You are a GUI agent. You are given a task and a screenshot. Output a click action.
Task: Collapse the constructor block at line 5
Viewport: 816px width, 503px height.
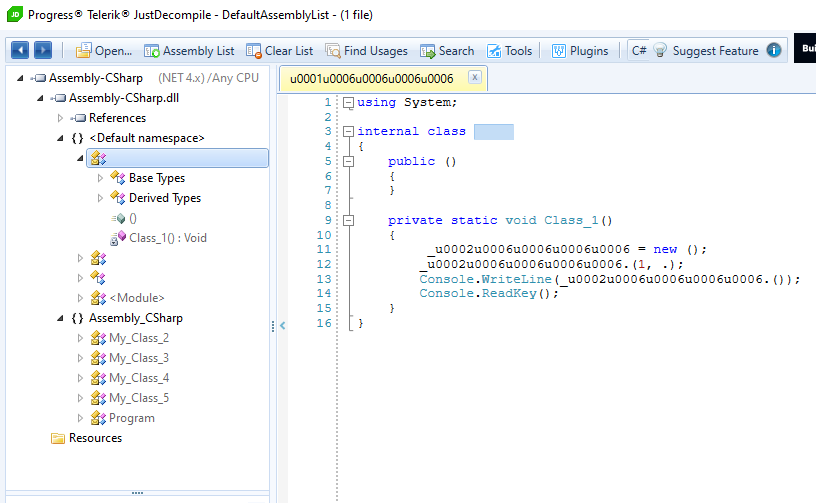coord(348,161)
